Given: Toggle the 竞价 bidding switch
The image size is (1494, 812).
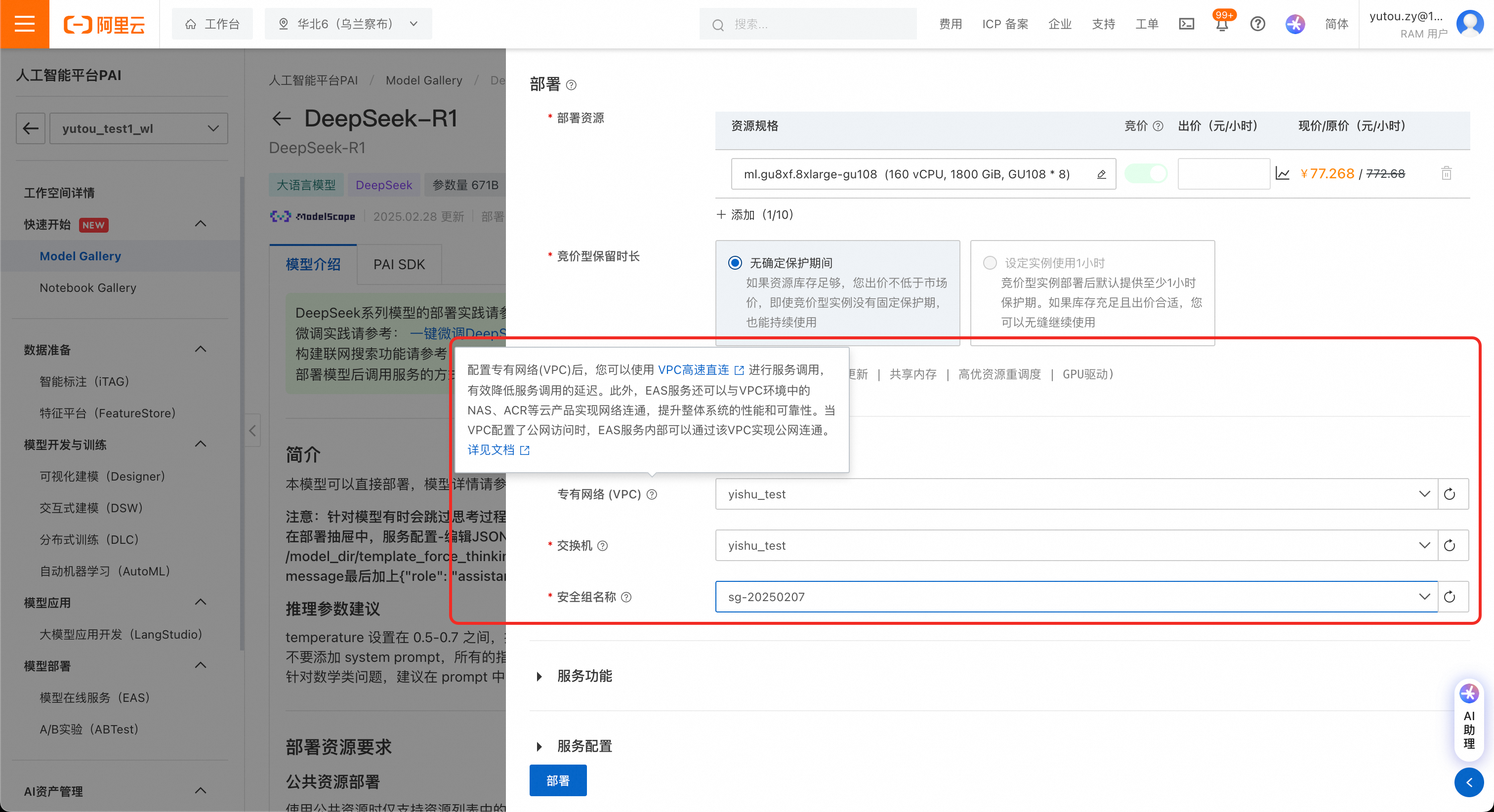Looking at the screenshot, I should (x=1145, y=173).
